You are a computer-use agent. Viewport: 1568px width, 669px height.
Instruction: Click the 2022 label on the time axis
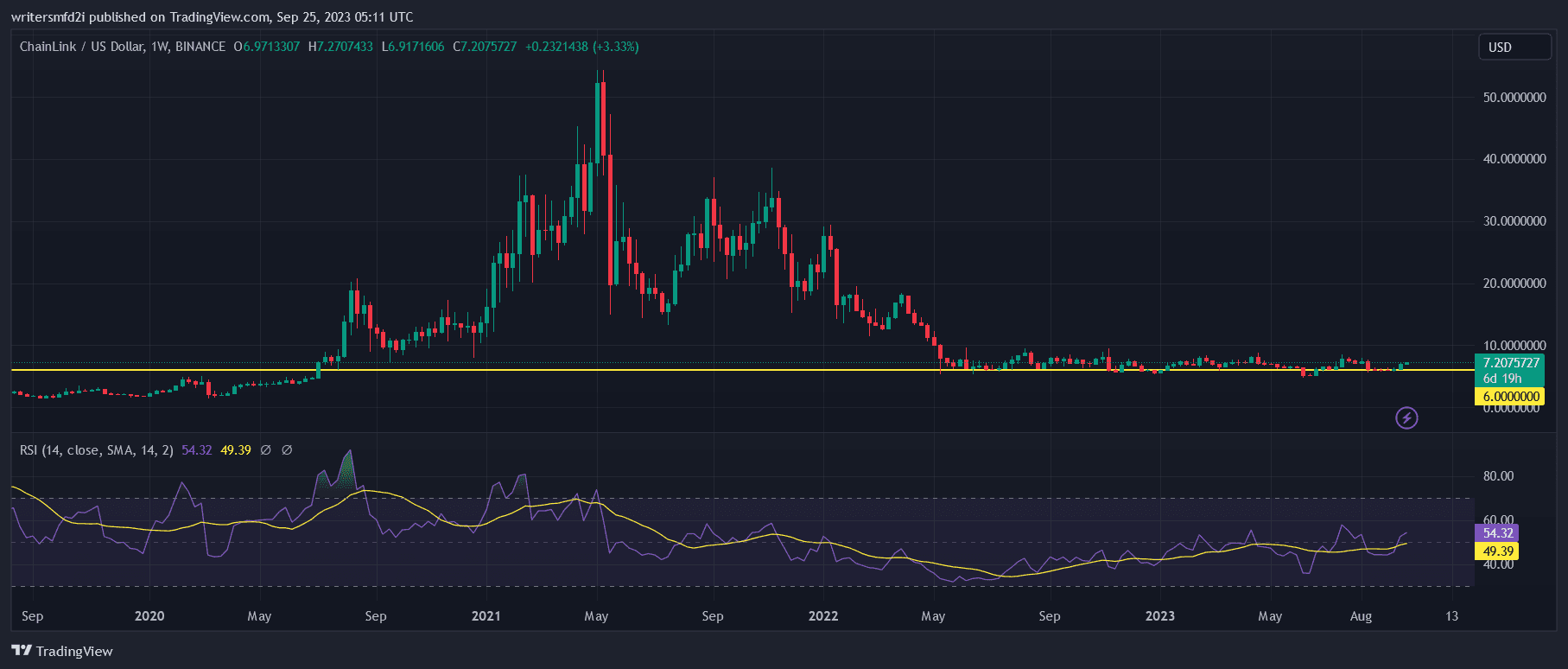(x=822, y=616)
